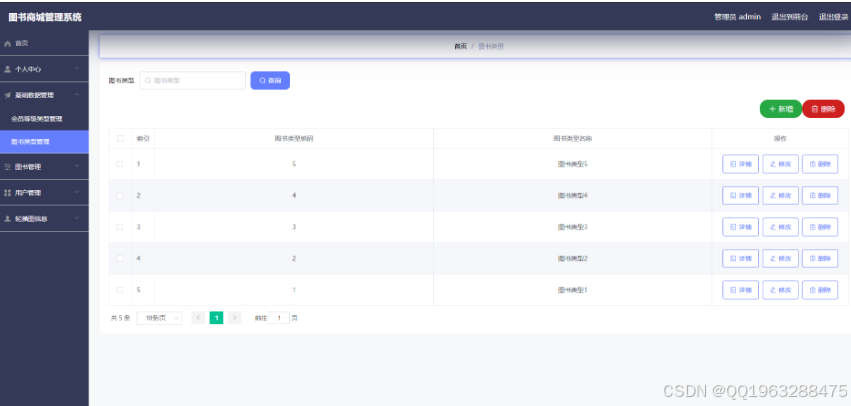Click the 图书类型编码 column header

pos(294,138)
